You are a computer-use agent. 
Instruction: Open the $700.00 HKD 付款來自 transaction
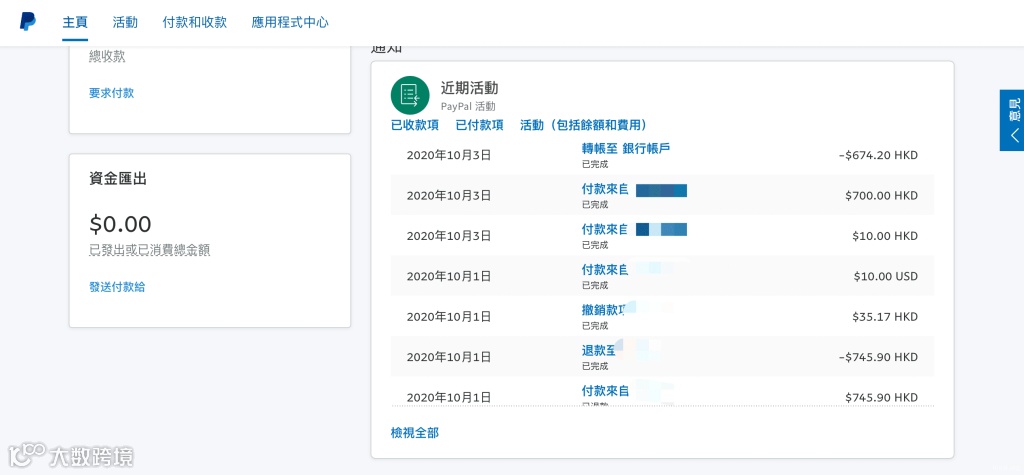(605, 189)
